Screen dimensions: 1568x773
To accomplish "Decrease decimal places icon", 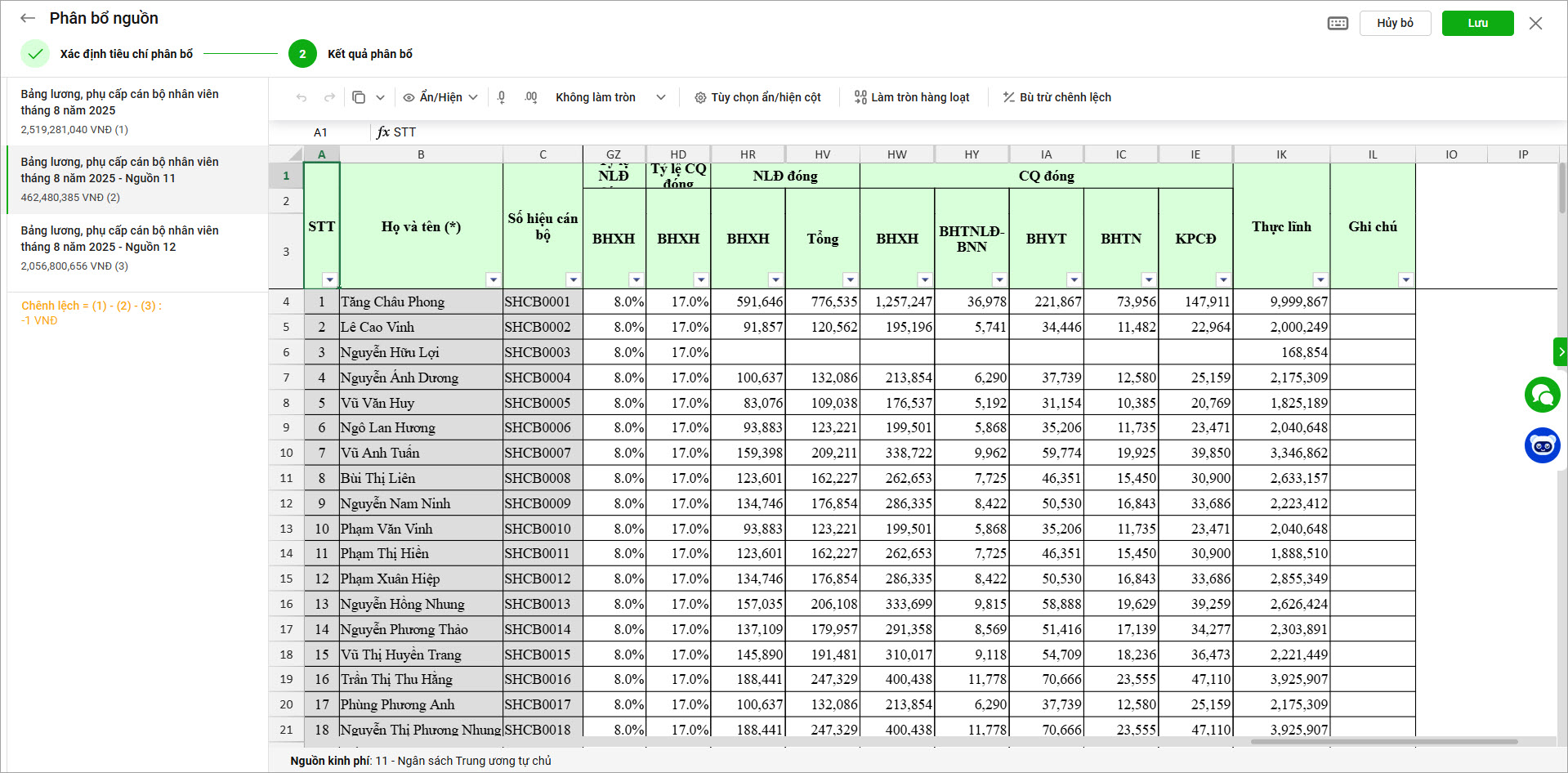I will coord(501,97).
